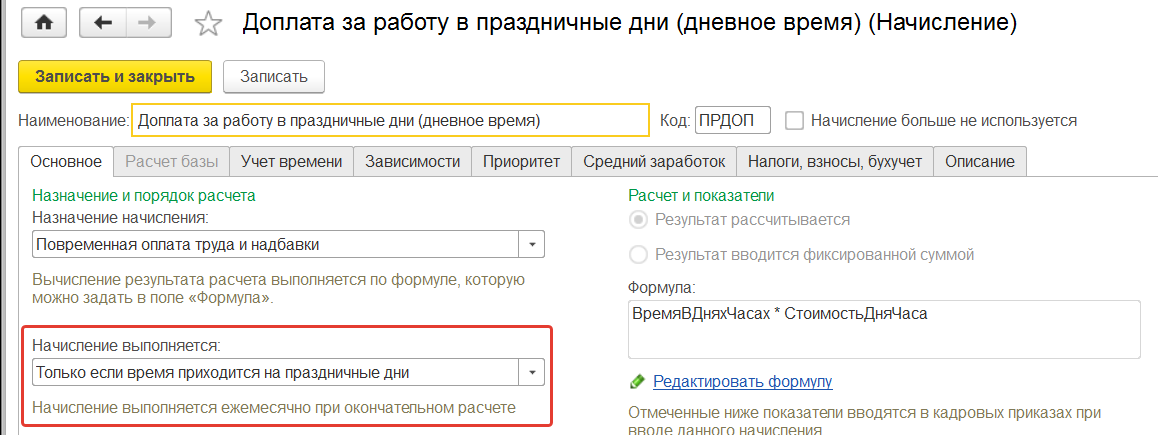The image size is (1158, 435).
Task: Check 'Начисление больше не используется' checkbox
Action: 795,121
